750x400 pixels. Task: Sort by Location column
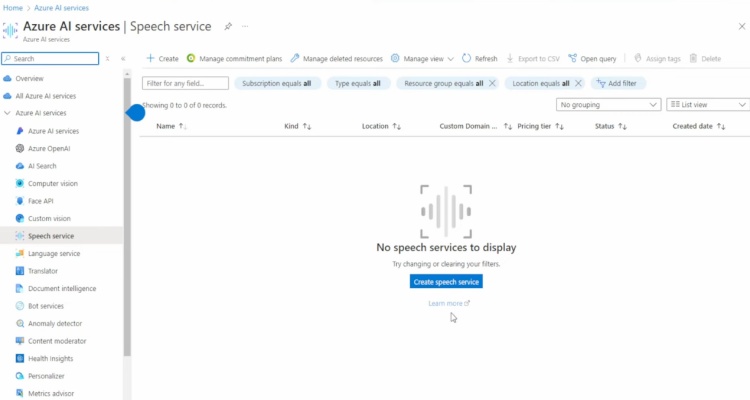381,126
